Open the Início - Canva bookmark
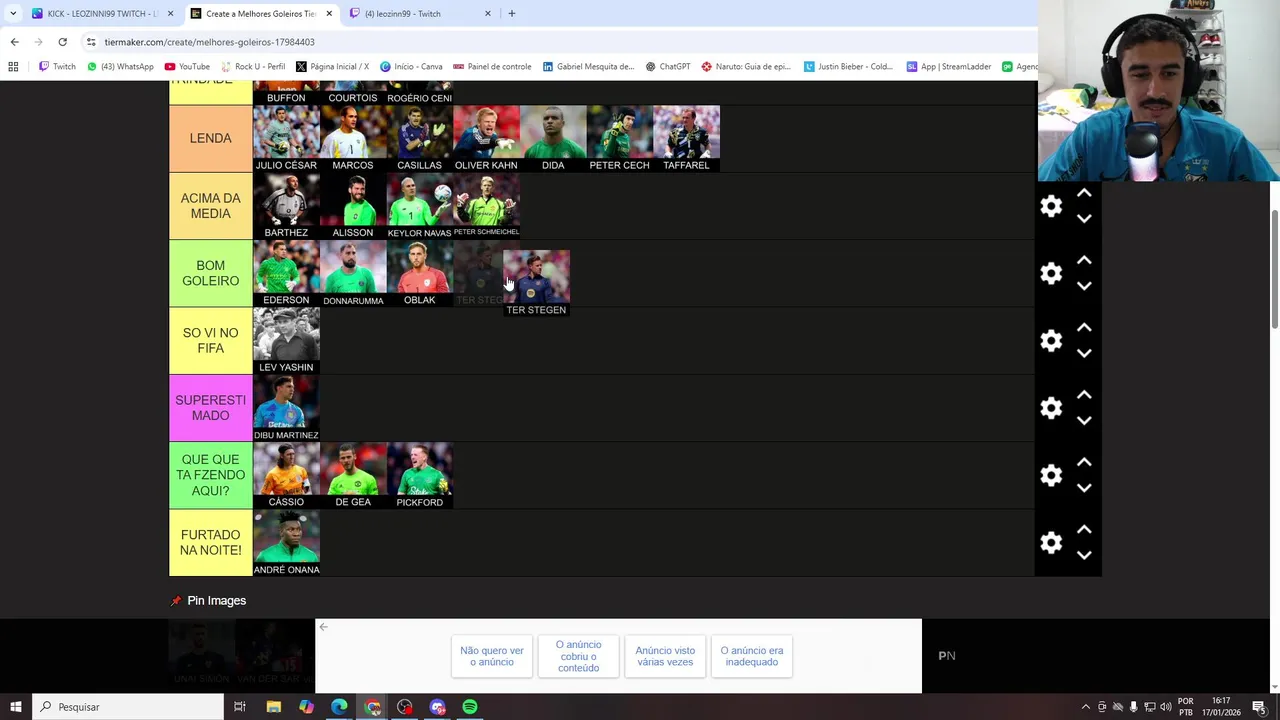Viewport: 1280px width, 720px height. (x=411, y=66)
